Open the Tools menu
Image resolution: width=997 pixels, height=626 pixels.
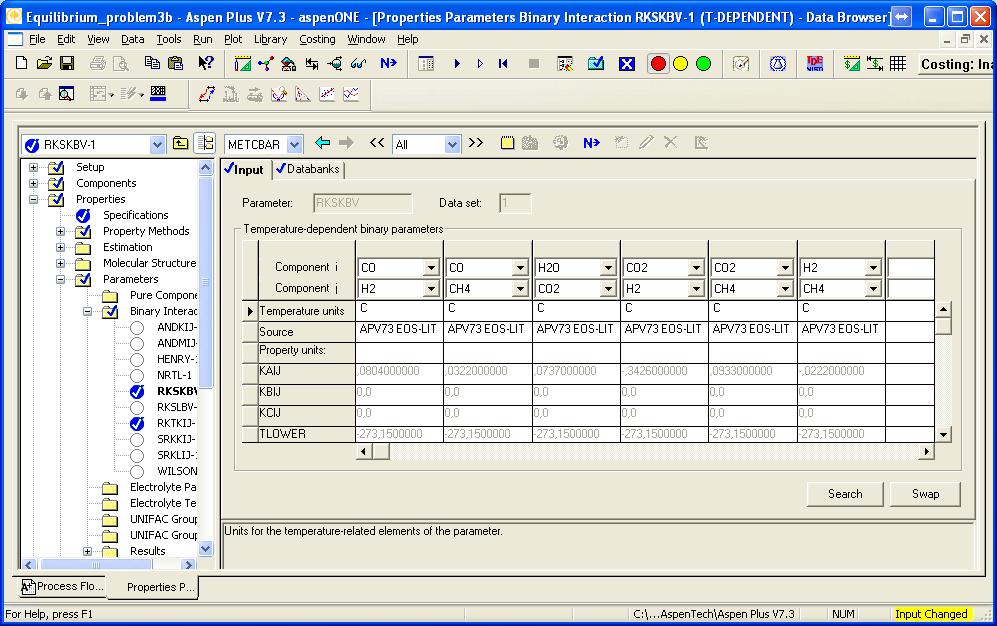coord(168,39)
